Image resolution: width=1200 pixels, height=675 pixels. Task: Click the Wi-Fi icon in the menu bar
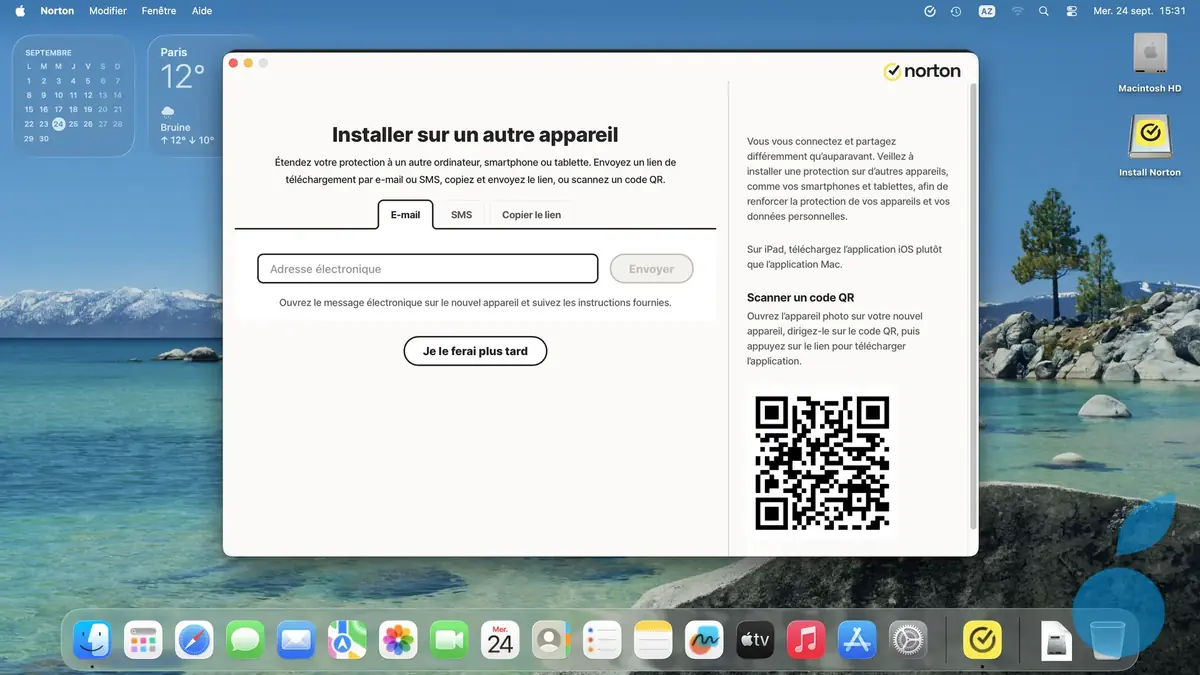pos(1016,11)
